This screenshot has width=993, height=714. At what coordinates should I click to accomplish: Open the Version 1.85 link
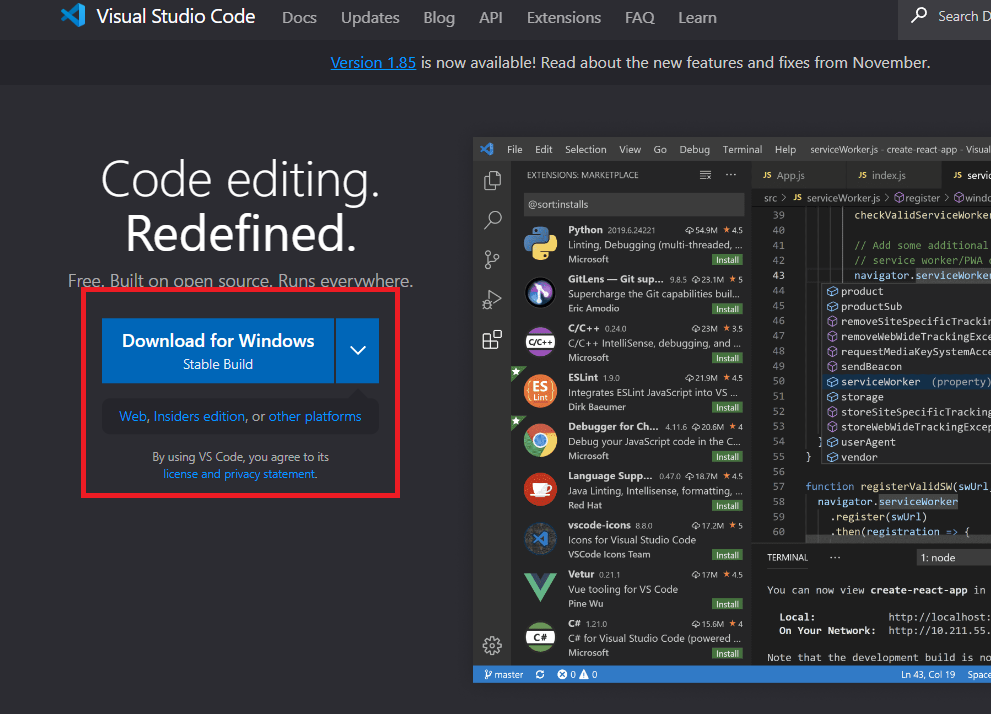(x=373, y=63)
